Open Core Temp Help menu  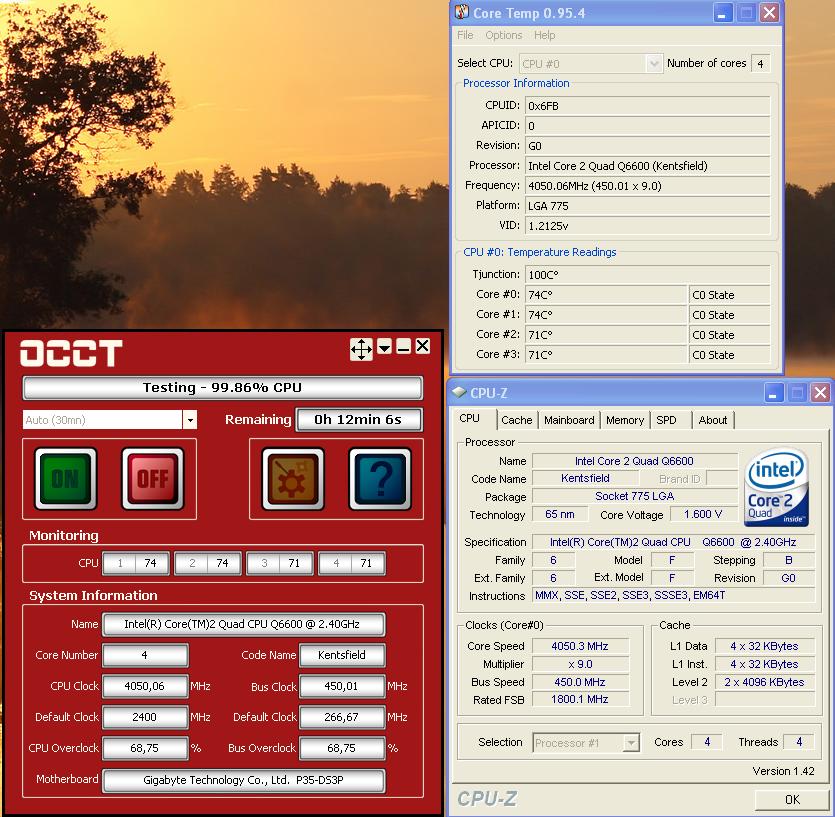544,35
